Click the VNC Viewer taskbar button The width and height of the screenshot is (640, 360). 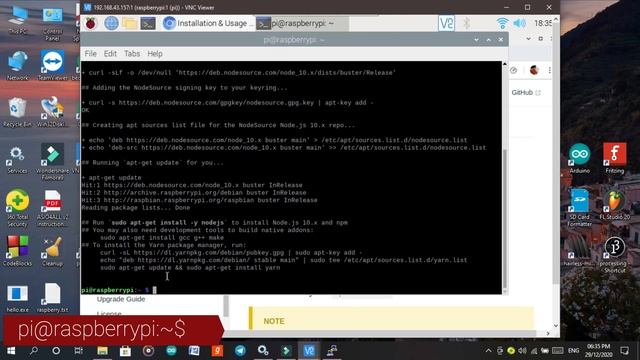pyautogui.click(x=309, y=351)
